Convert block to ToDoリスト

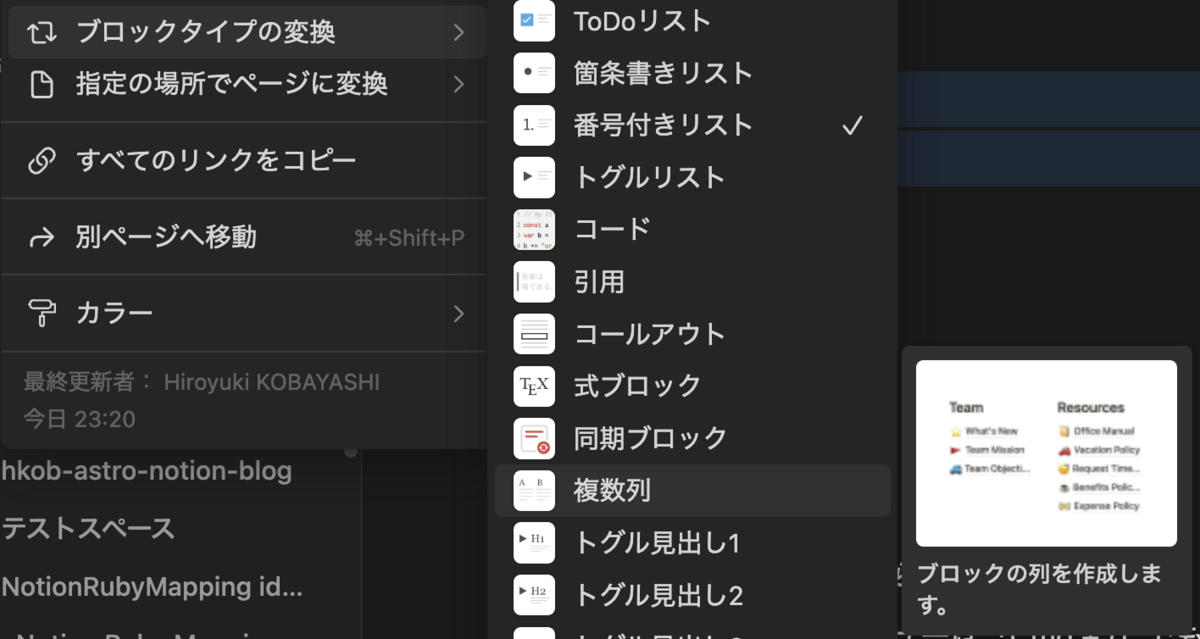point(692,21)
